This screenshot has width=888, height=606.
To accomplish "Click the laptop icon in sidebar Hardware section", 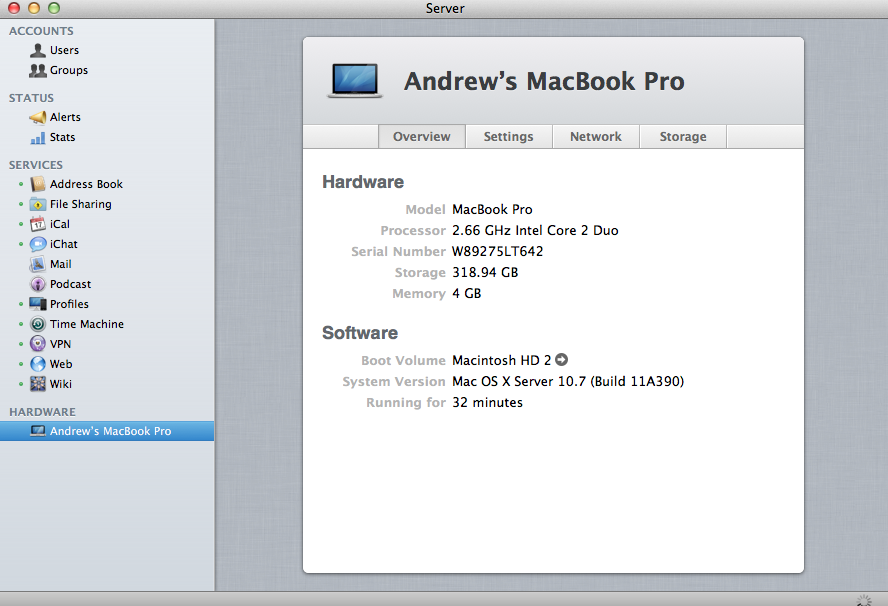I will [38, 431].
